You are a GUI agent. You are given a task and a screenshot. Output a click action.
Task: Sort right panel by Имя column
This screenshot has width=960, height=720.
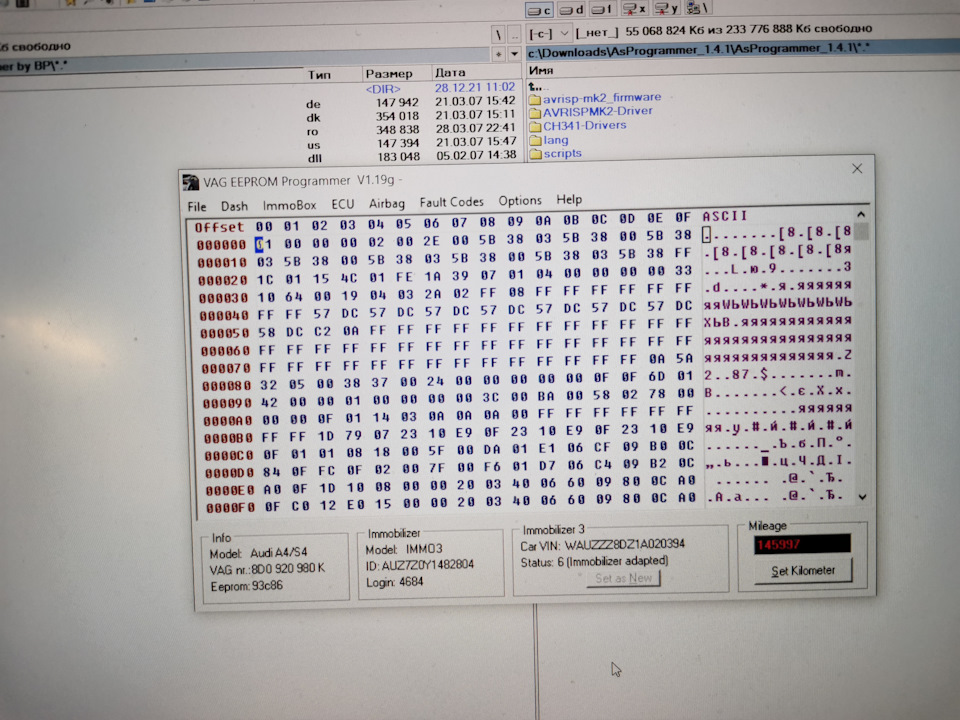[x=541, y=70]
